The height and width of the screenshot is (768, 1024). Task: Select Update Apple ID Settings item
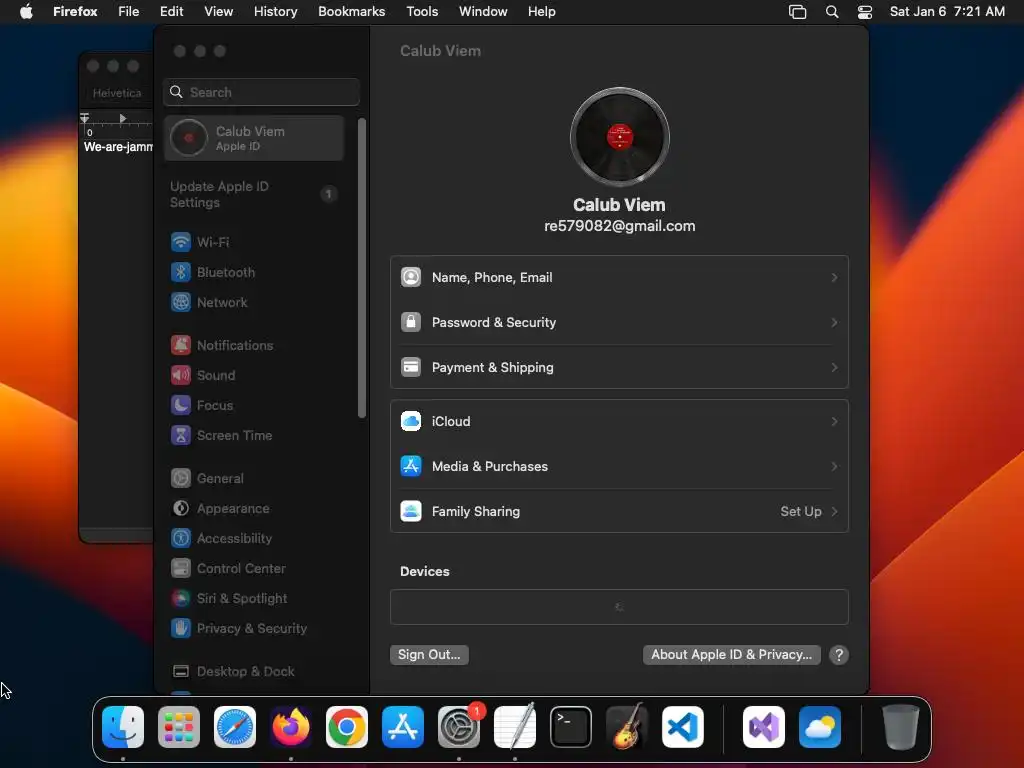[x=254, y=195]
